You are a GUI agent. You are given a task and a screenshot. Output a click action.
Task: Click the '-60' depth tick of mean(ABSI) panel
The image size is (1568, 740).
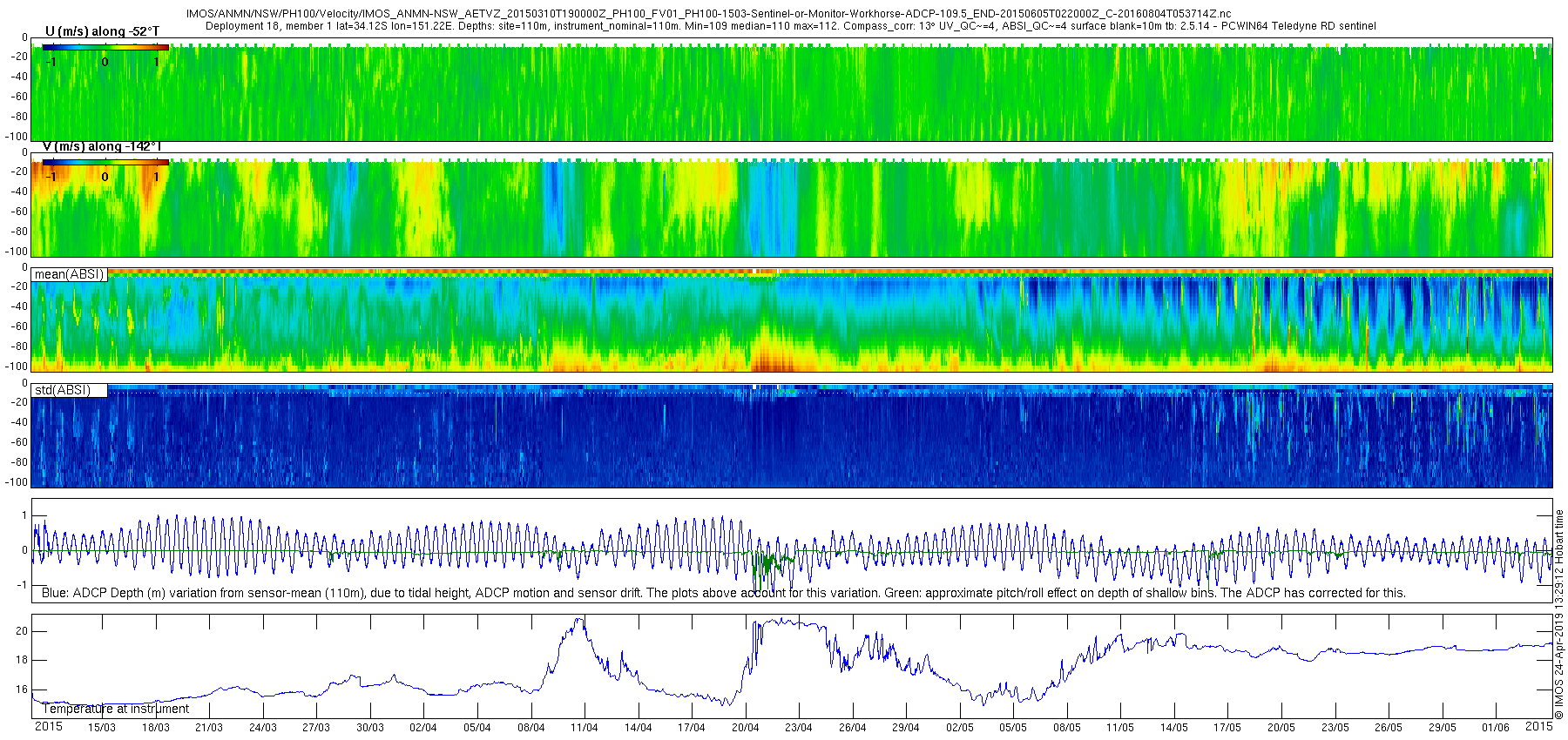18,326
